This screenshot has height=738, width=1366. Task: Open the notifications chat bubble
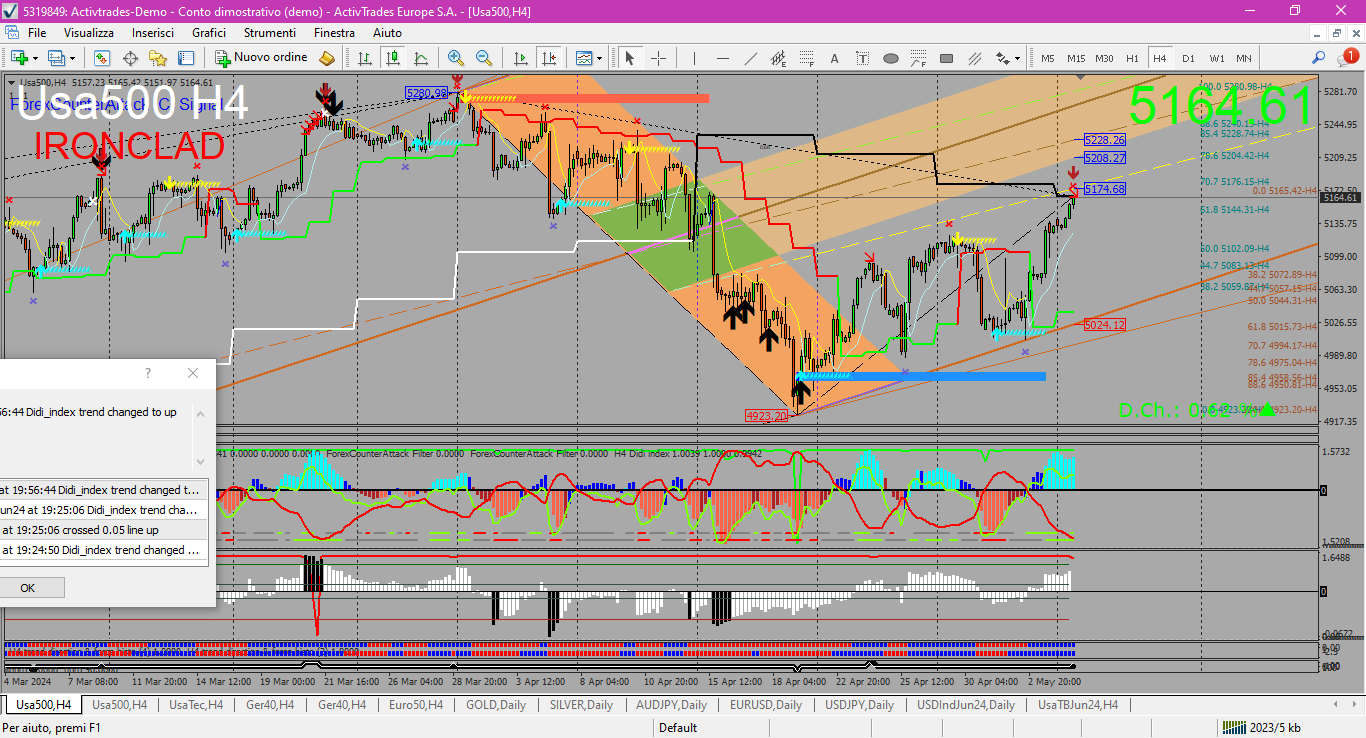coord(1350,58)
